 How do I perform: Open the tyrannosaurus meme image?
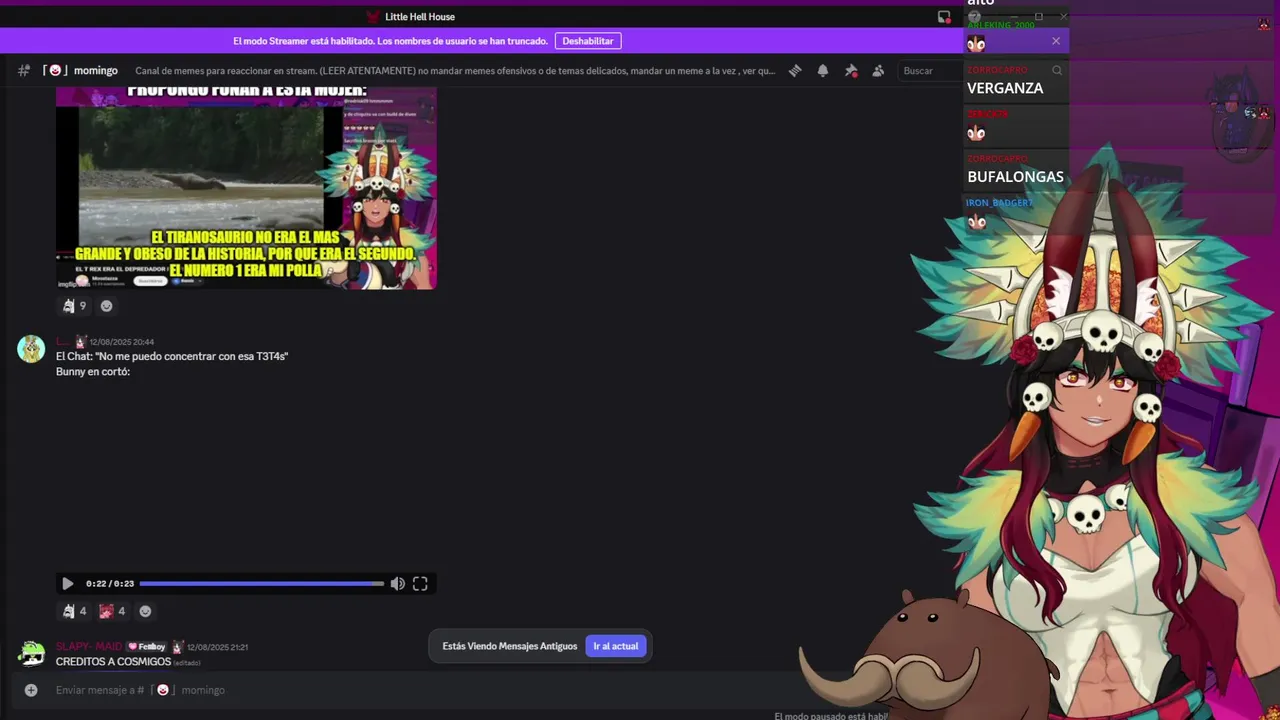[246, 188]
